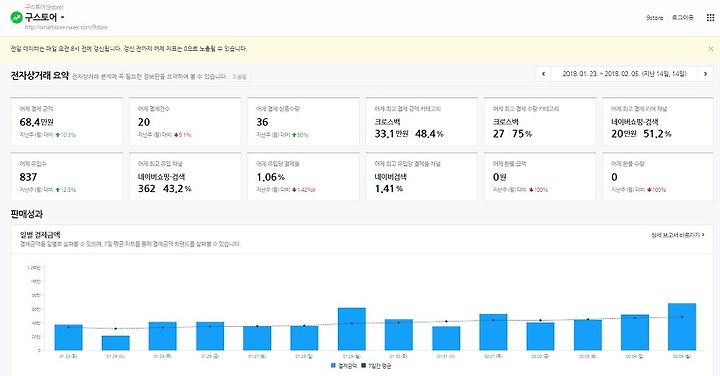Click the 01.23 bar in the chart
Viewport: 720px width, 376px height.
pyautogui.click(x=68, y=337)
